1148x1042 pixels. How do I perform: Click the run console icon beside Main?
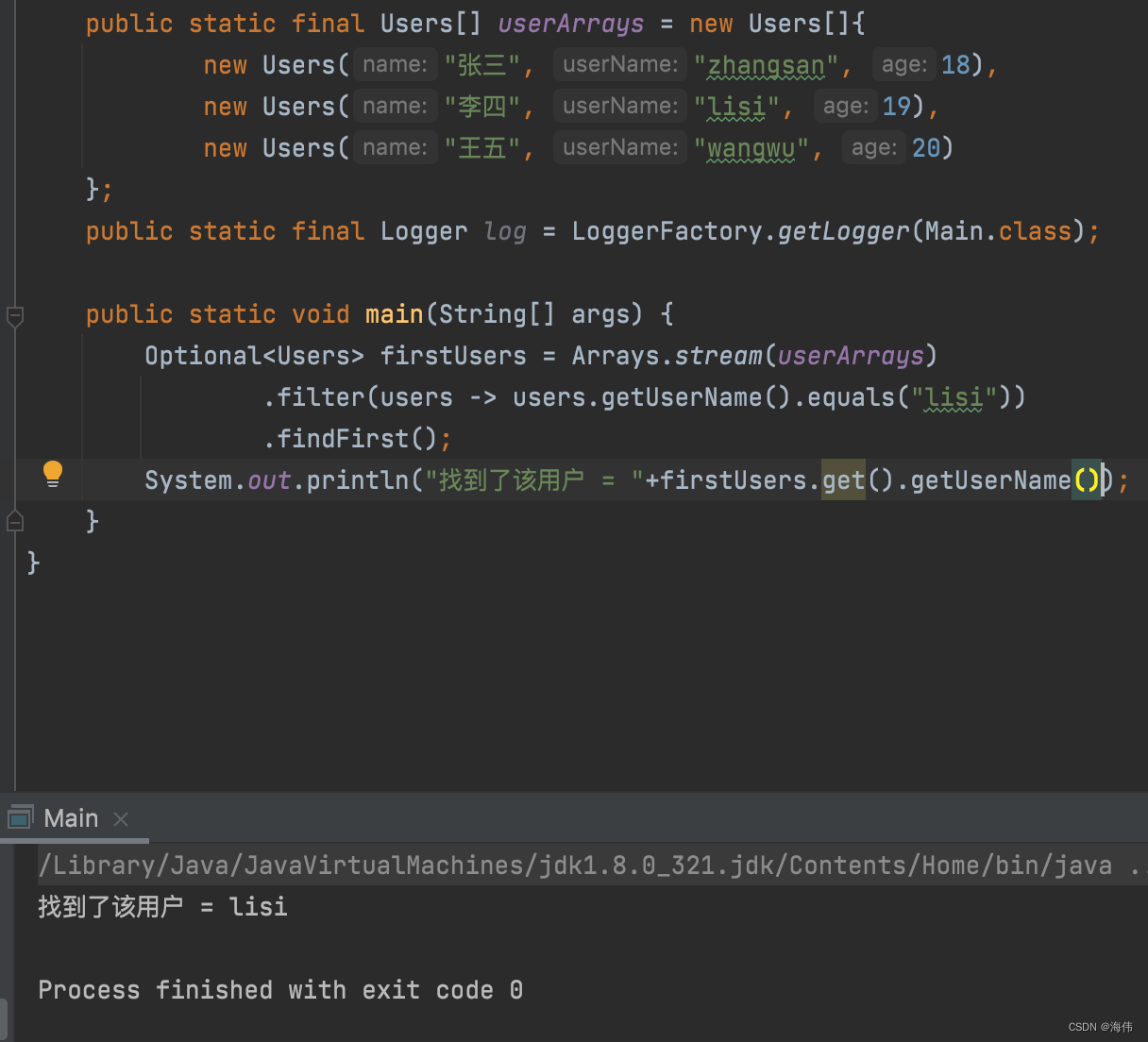coord(21,817)
